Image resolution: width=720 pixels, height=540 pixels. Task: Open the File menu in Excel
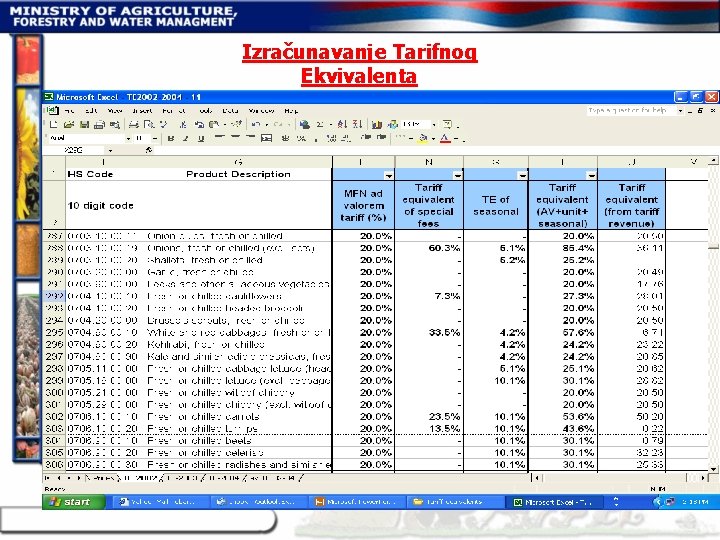[x=70, y=111]
